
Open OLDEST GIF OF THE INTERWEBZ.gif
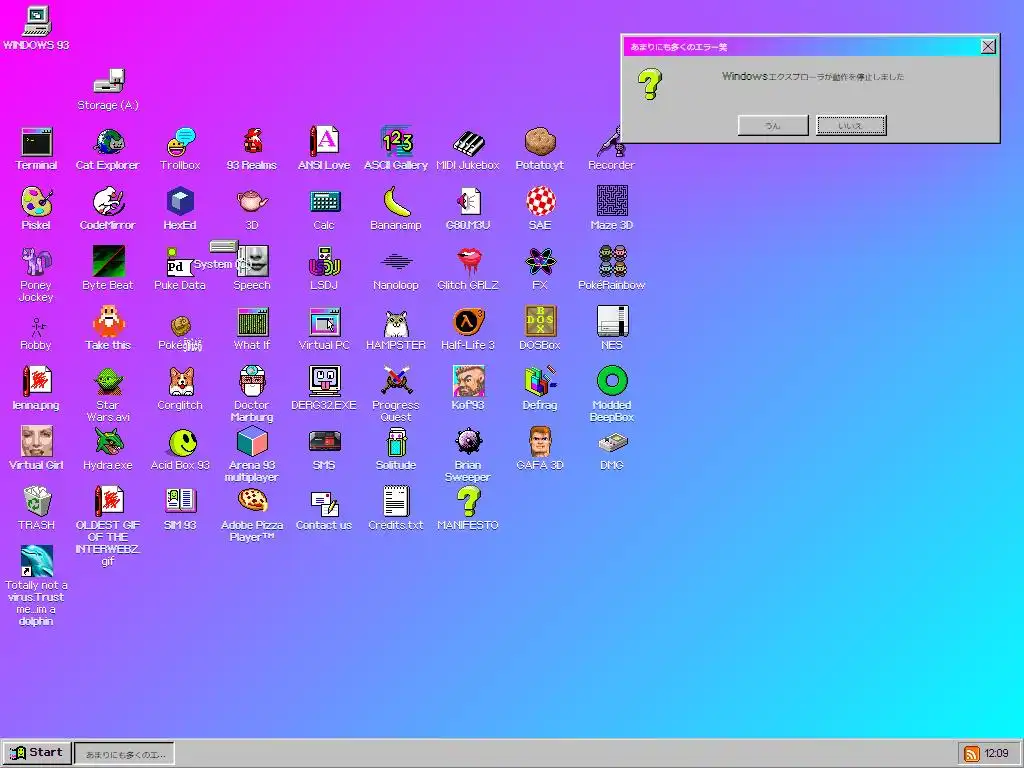pyautogui.click(x=108, y=502)
